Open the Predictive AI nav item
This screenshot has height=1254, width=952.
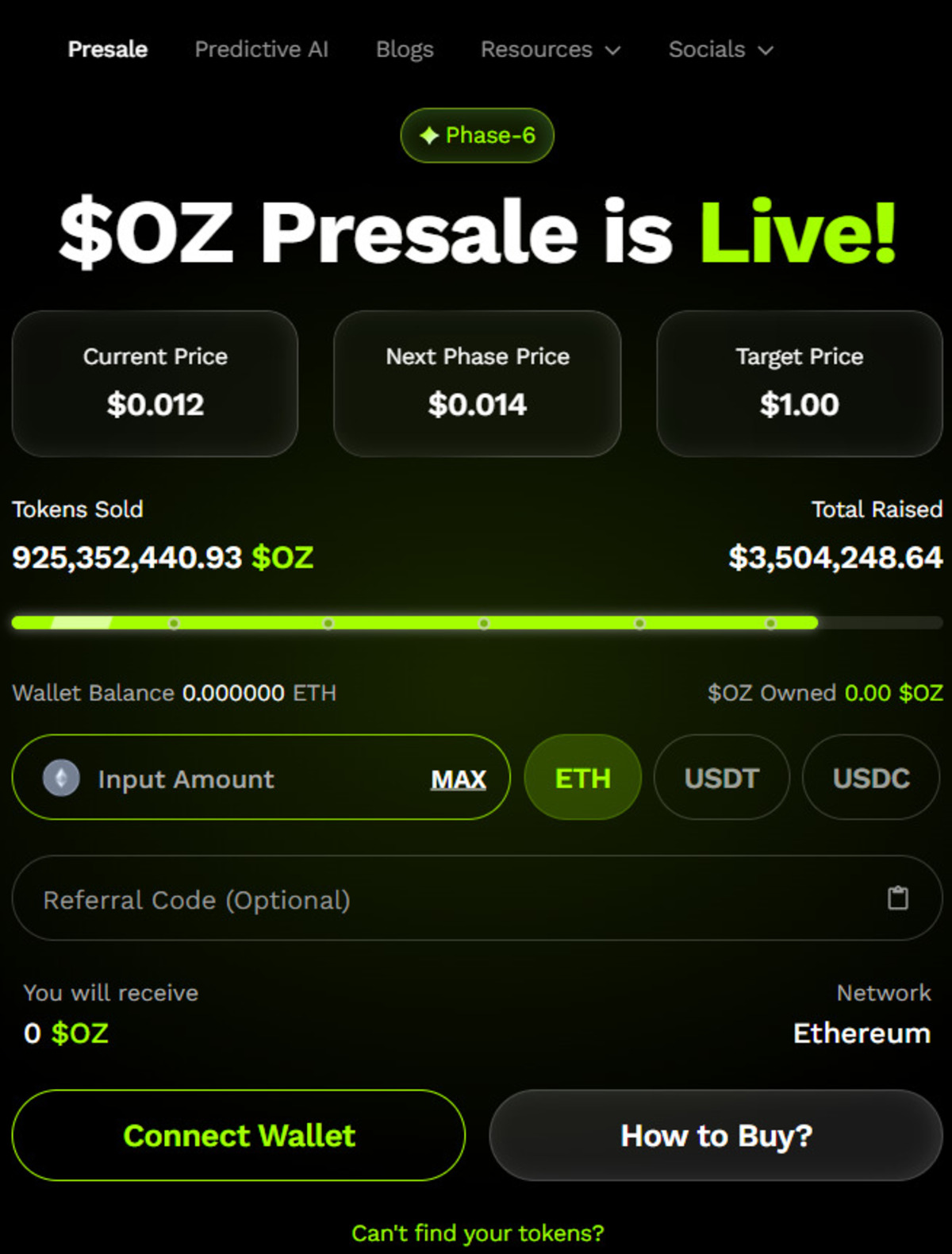click(262, 50)
